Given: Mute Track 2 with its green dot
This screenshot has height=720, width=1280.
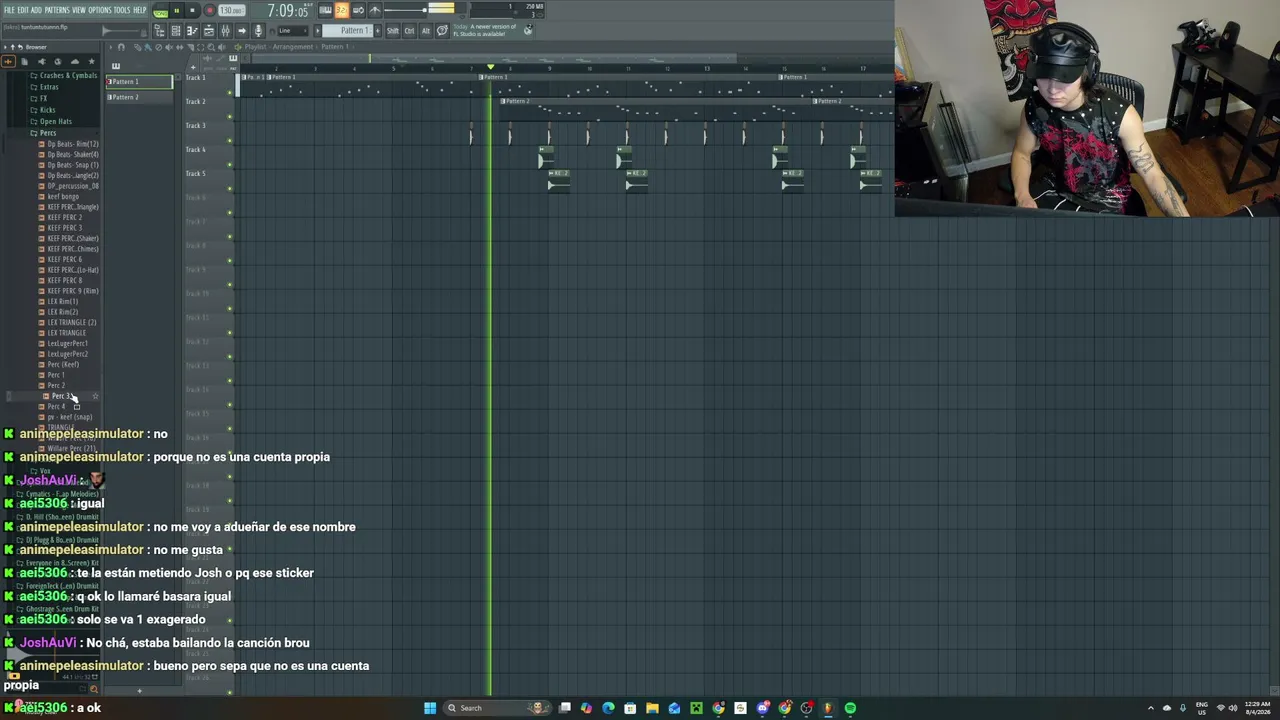Looking at the screenshot, I should (x=230, y=116).
